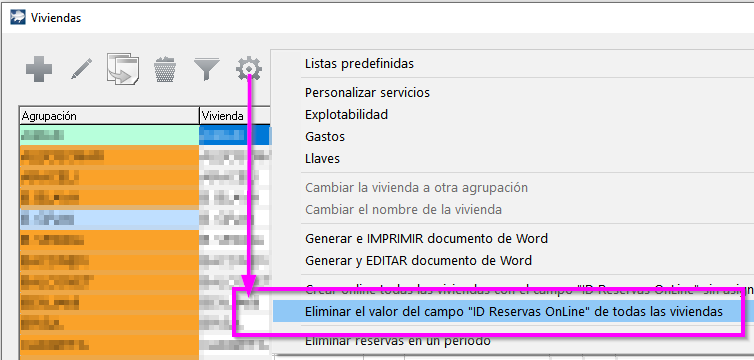Open the funnel filter icon
Viewport: 754px width, 360px height.
tap(207, 70)
